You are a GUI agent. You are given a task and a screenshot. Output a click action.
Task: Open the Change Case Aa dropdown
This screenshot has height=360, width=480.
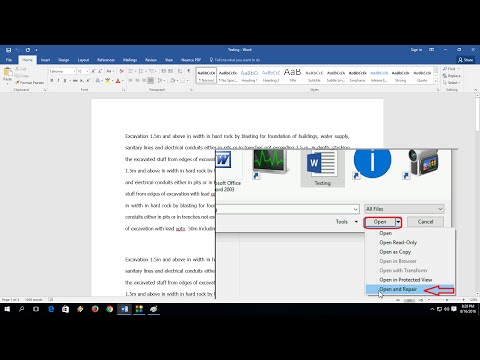tap(110, 71)
